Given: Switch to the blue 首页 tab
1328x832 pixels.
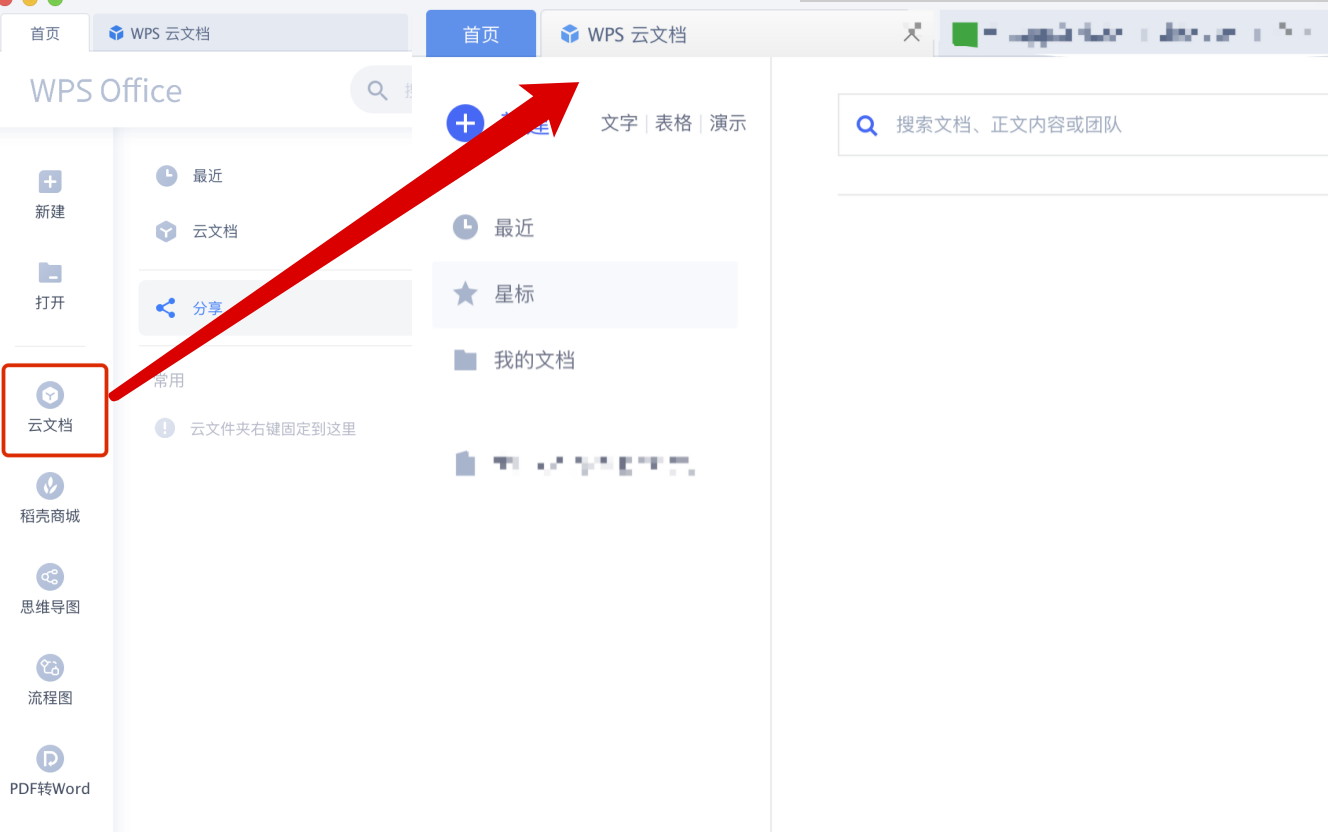Looking at the screenshot, I should point(481,34).
